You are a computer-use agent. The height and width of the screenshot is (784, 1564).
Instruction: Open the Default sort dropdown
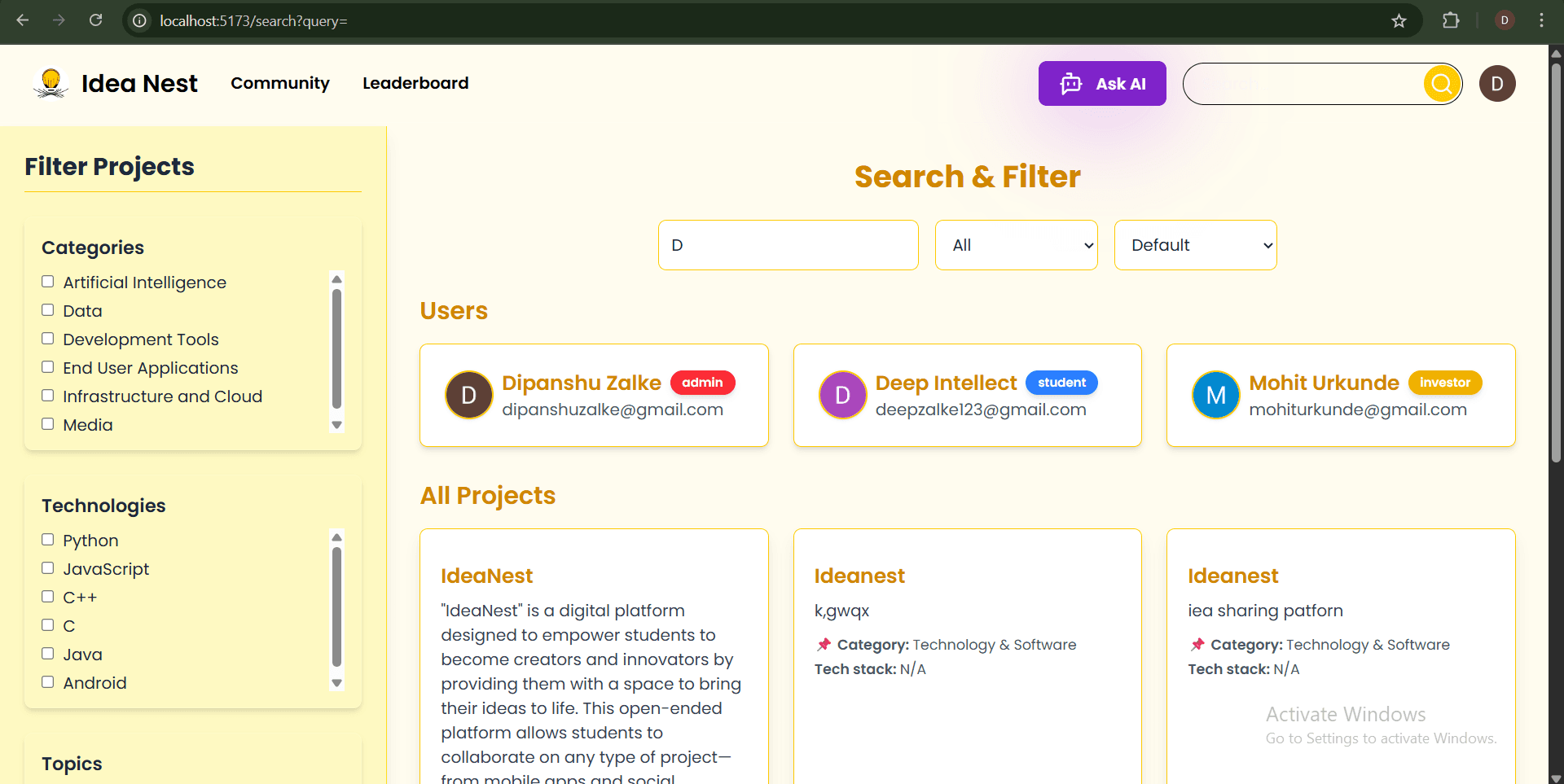coord(1195,245)
